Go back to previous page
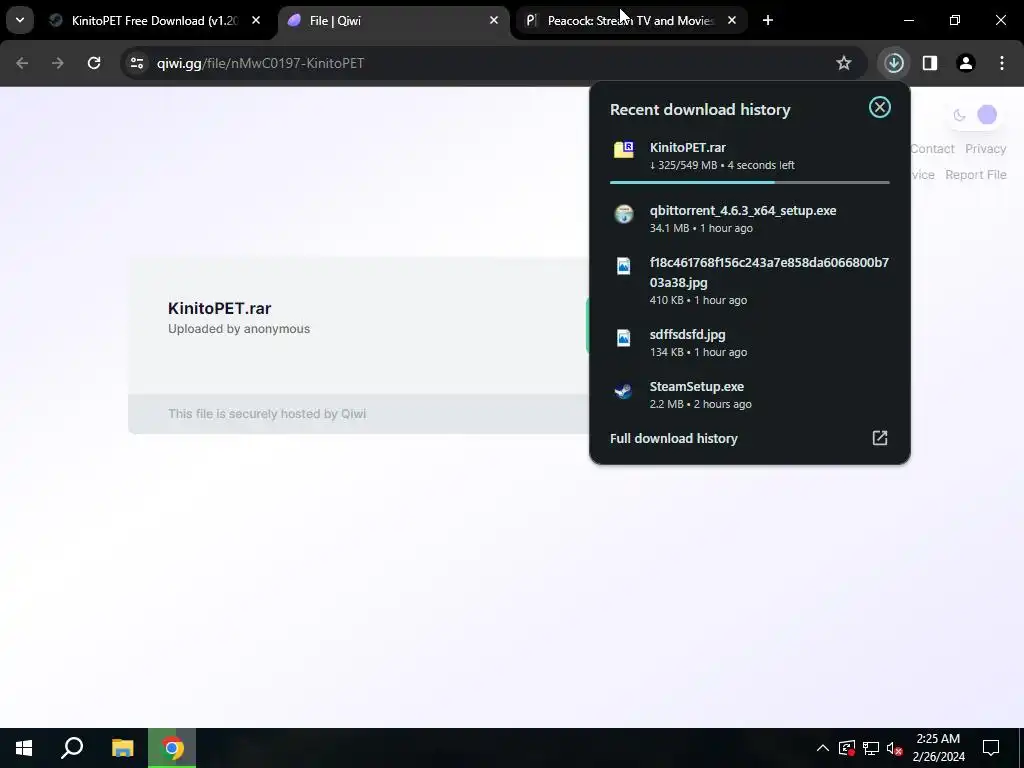Viewport: 1024px width, 768px height. 22,63
